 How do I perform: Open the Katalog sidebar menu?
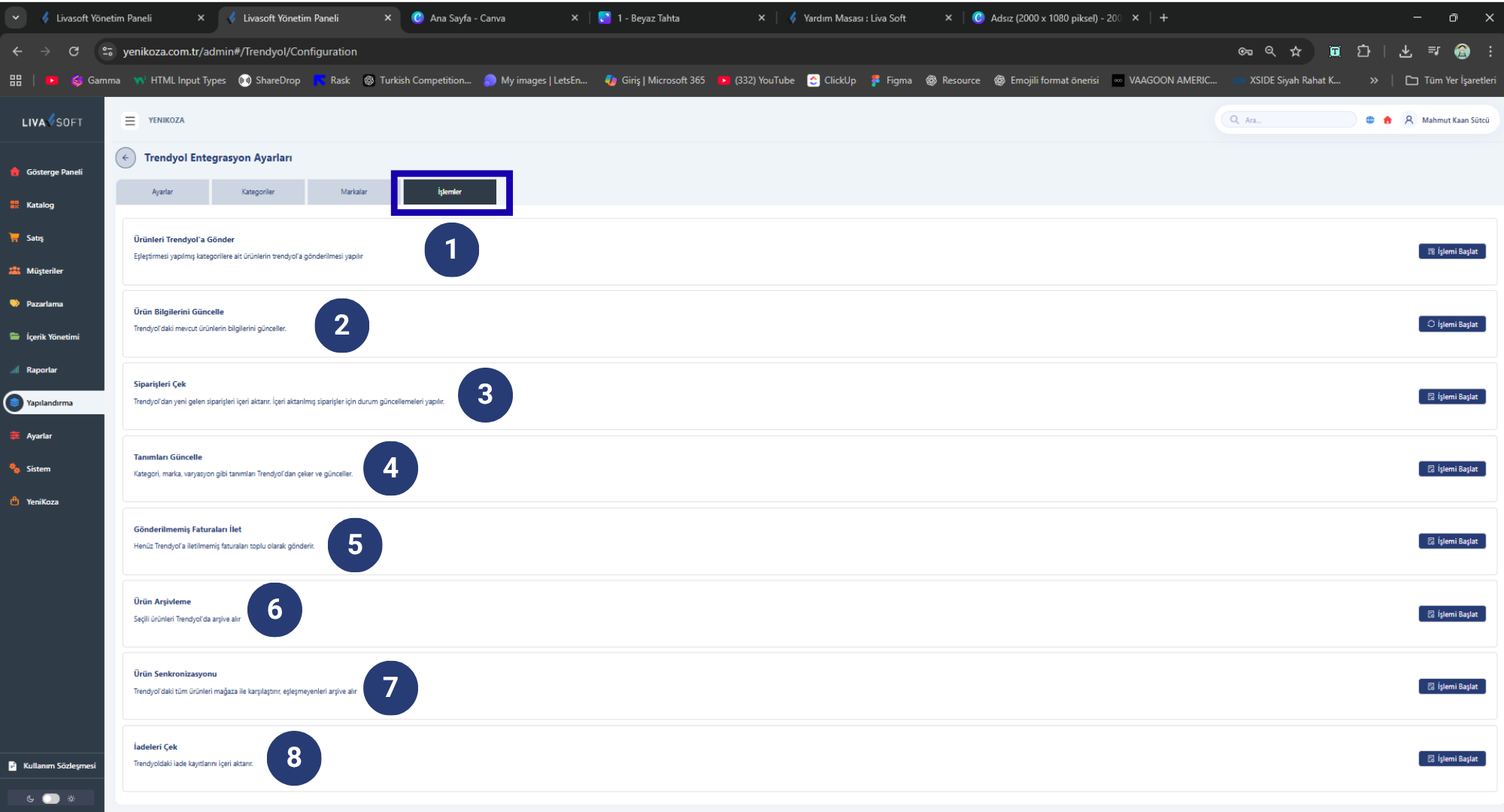[x=40, y=205]
